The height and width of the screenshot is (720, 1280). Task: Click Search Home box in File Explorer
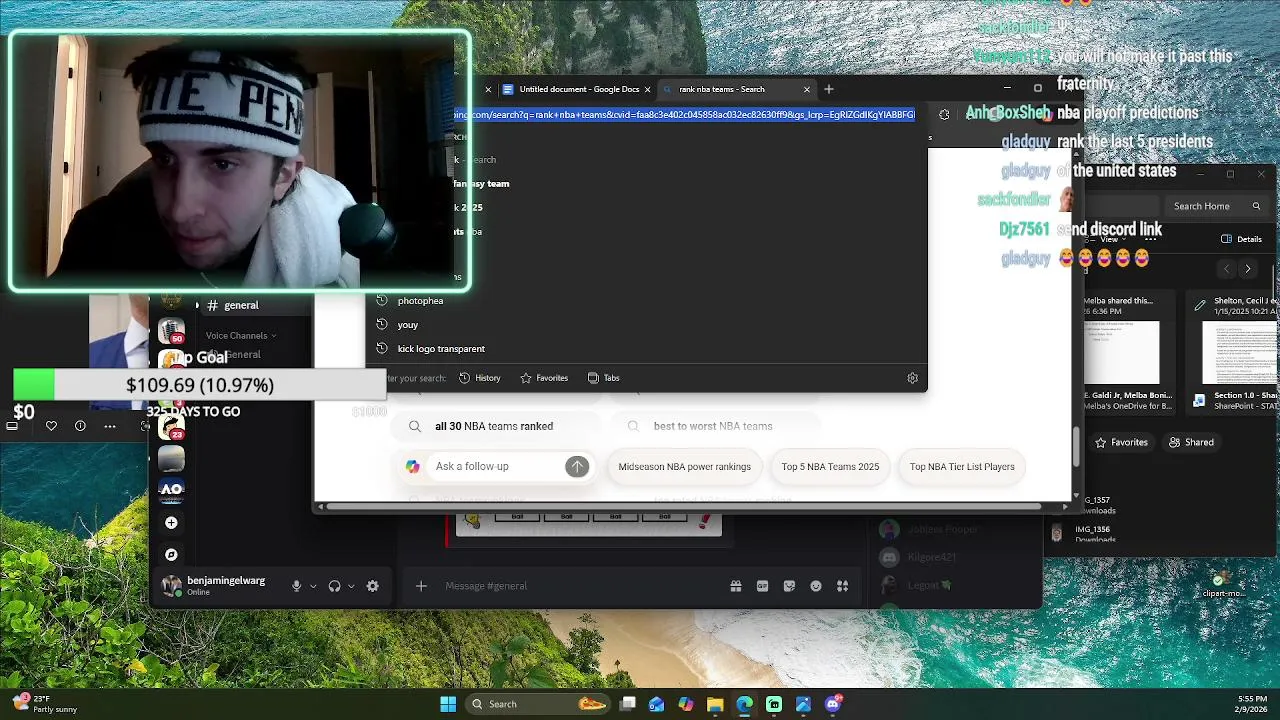(x=1216, y=207)
